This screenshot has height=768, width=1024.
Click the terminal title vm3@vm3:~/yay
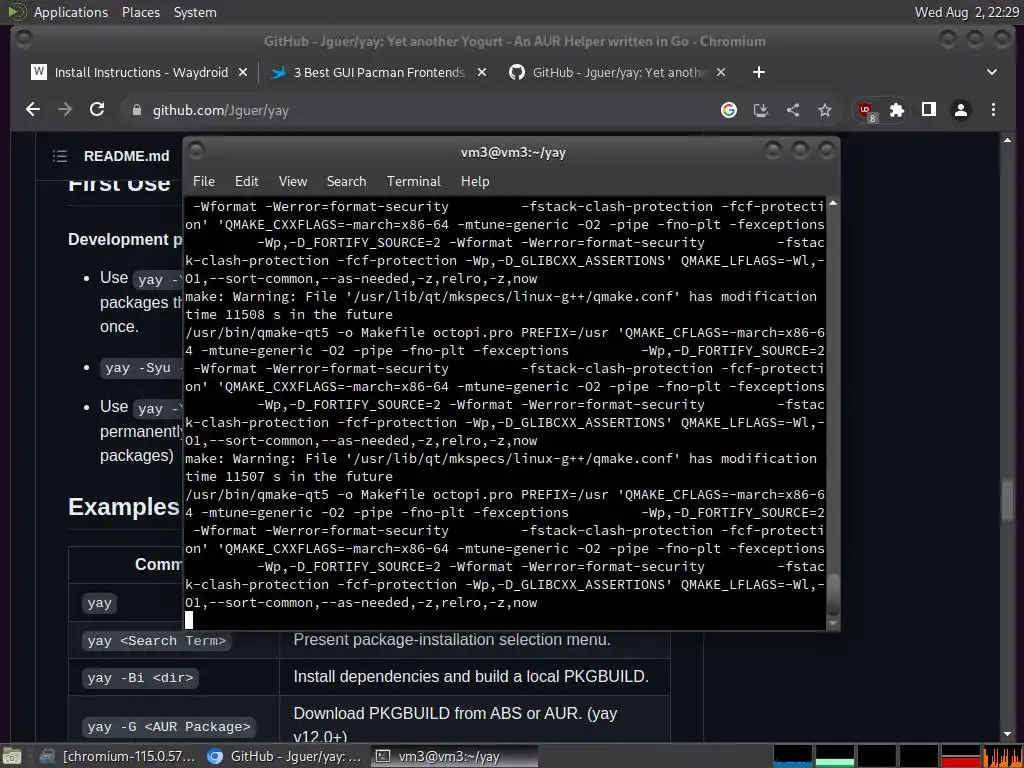(513, 153)
